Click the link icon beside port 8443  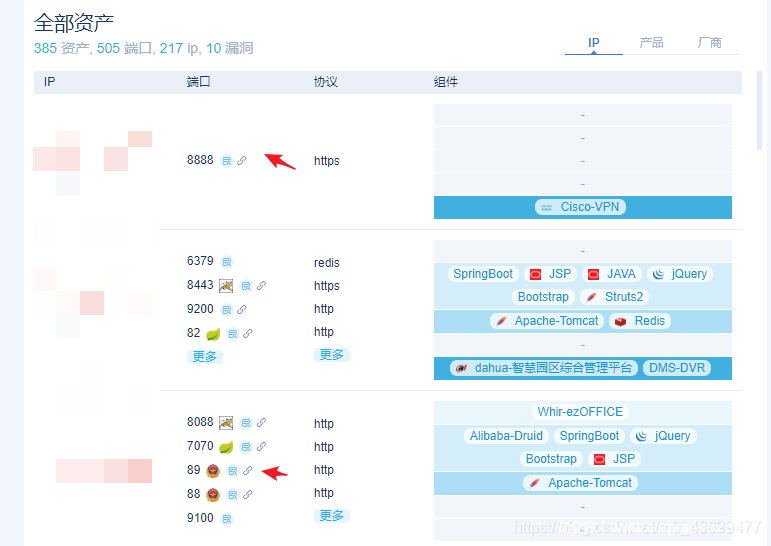tap(261, 286)
